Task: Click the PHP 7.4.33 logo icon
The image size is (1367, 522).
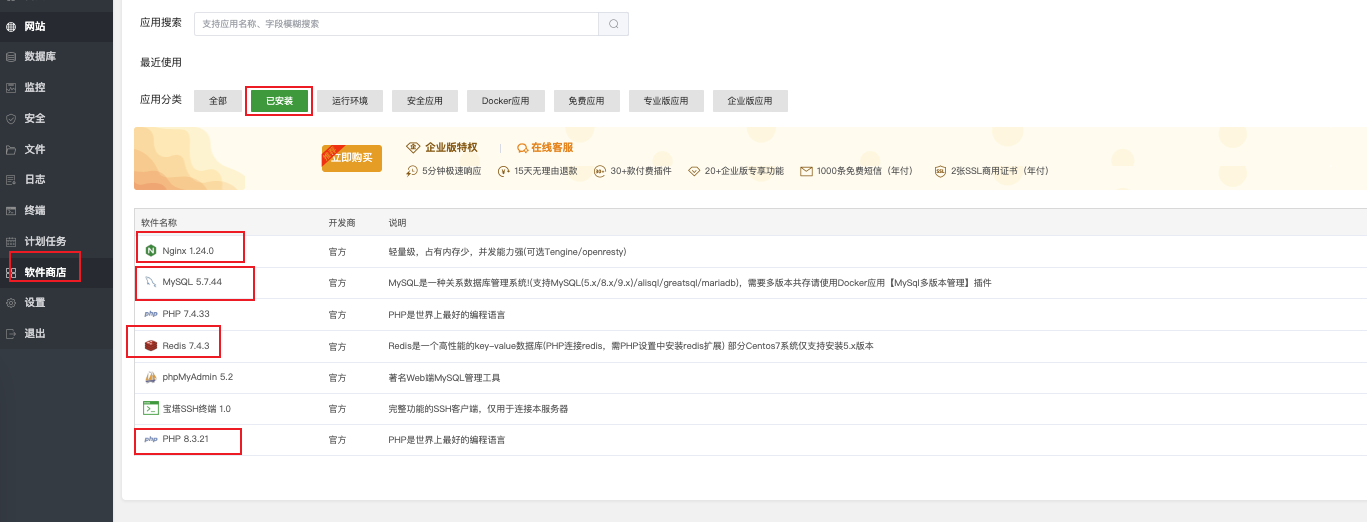Action: click(151, 314)
